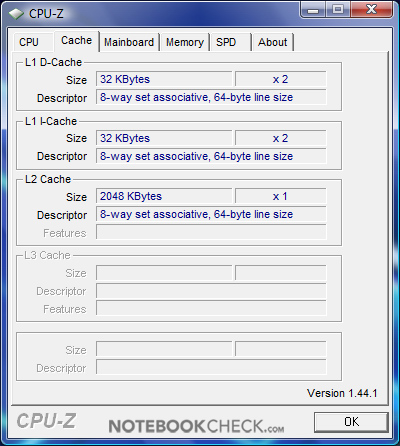400x446 pixels.
Task: Click the L1 D-Cache size field '32 KBytes'
Action: (x=164, y=79)
